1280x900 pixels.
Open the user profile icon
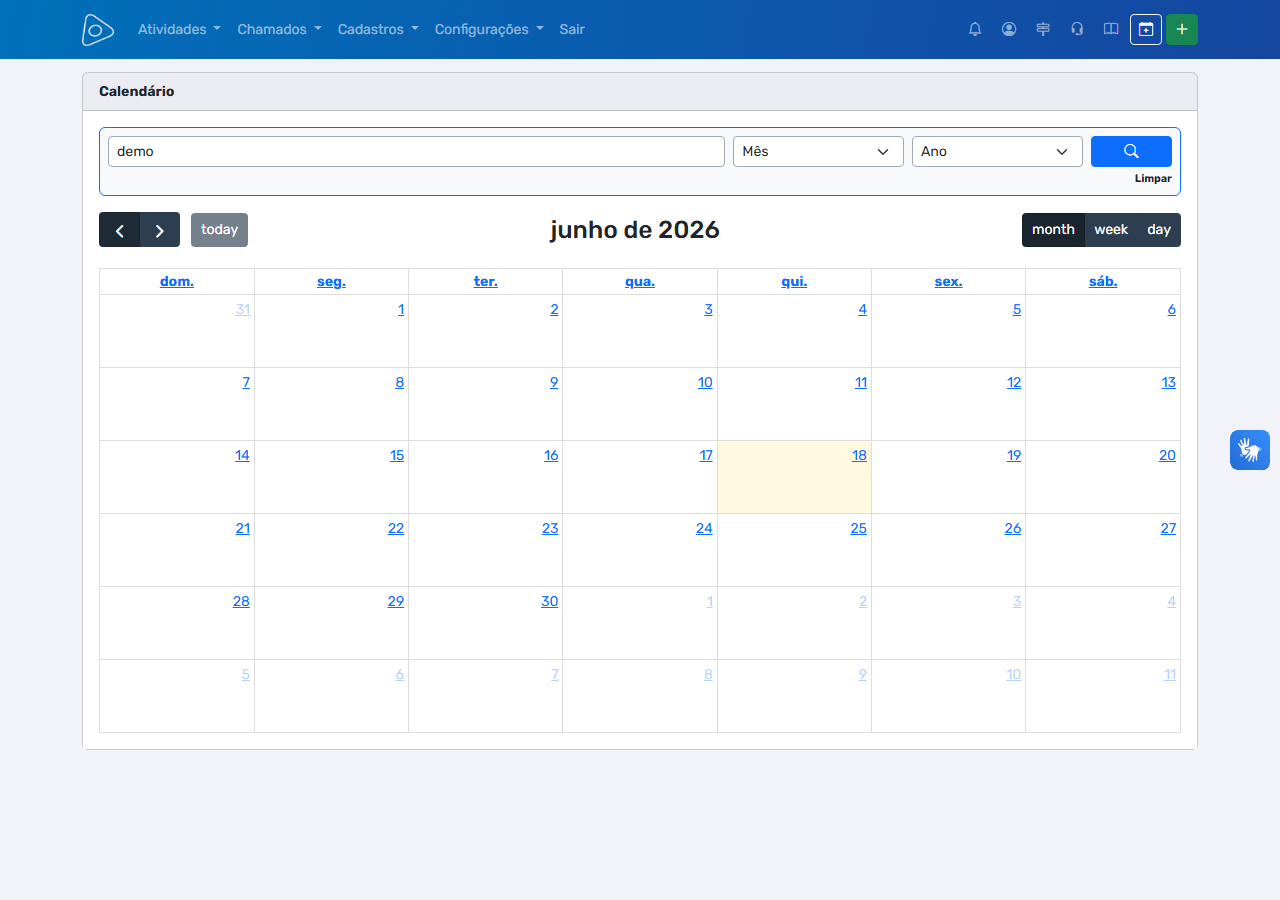tap(1009, 29)
